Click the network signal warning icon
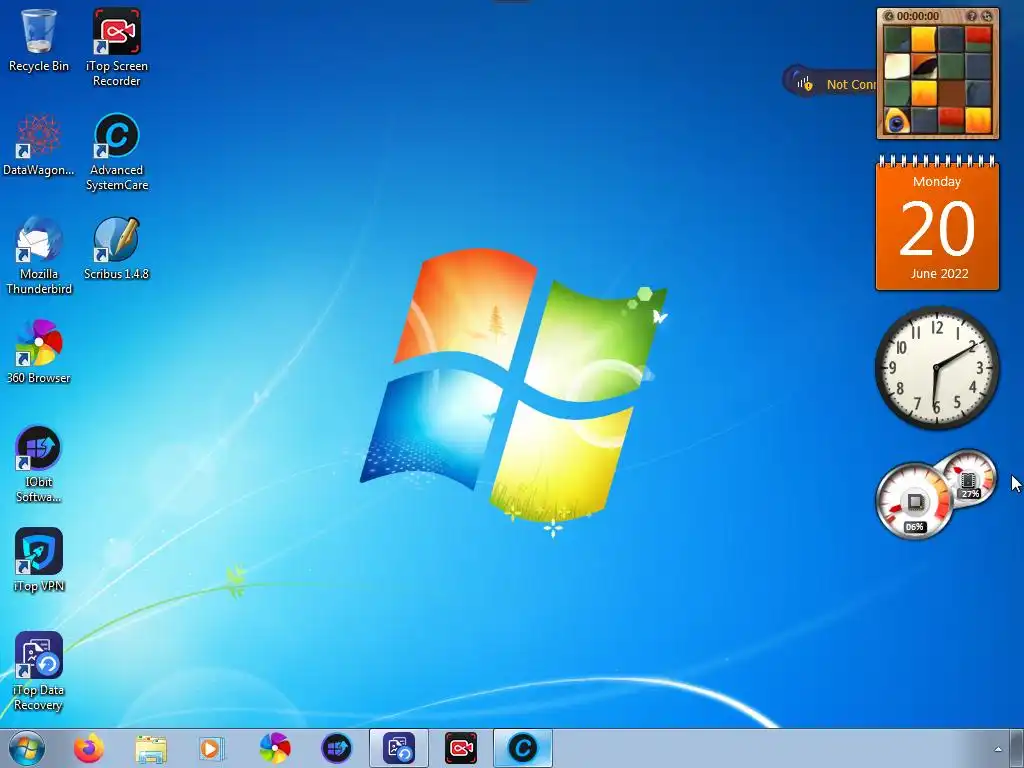 point(803,82)
